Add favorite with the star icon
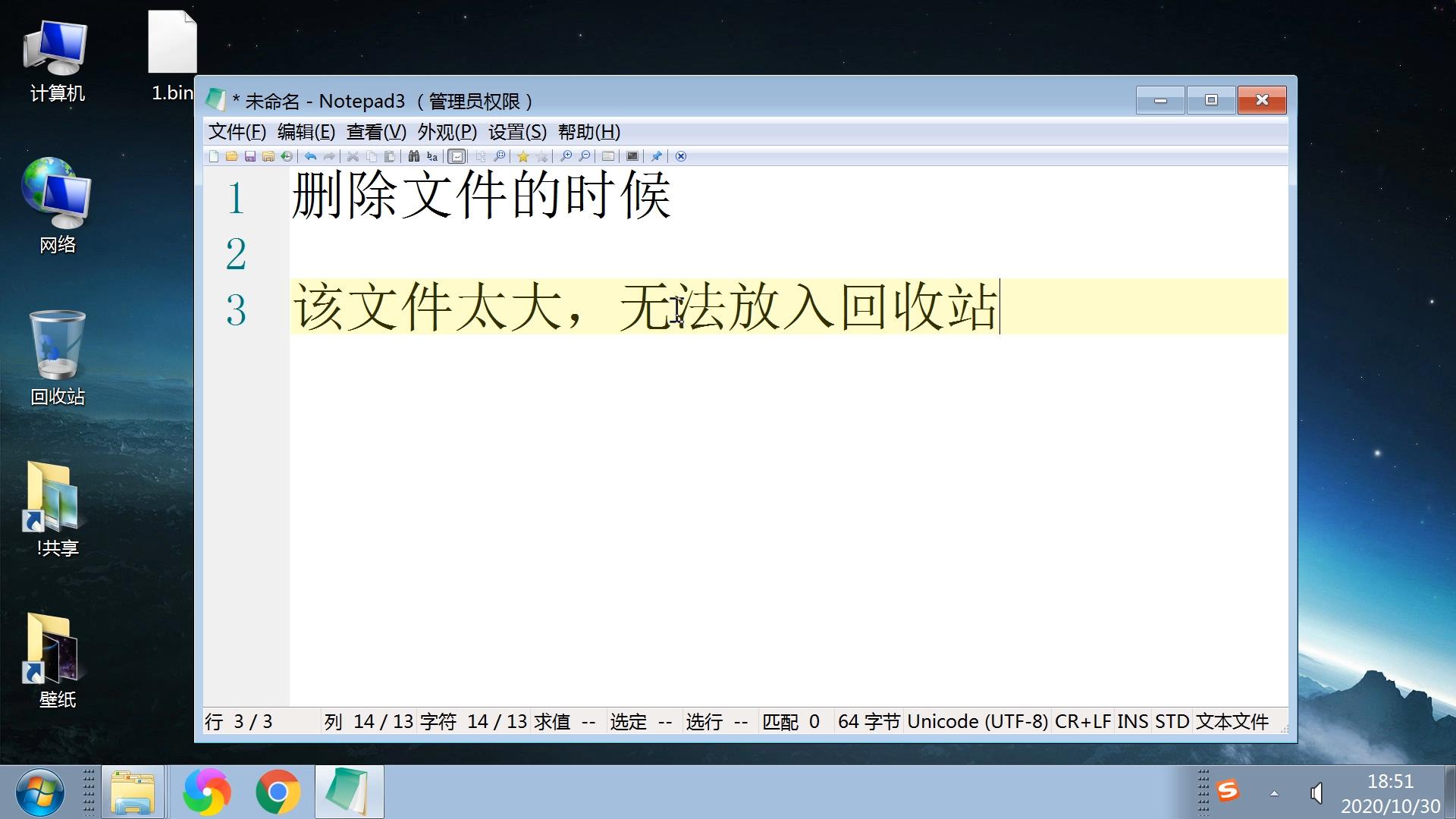Screen dimensions: 1456x819 523,157
